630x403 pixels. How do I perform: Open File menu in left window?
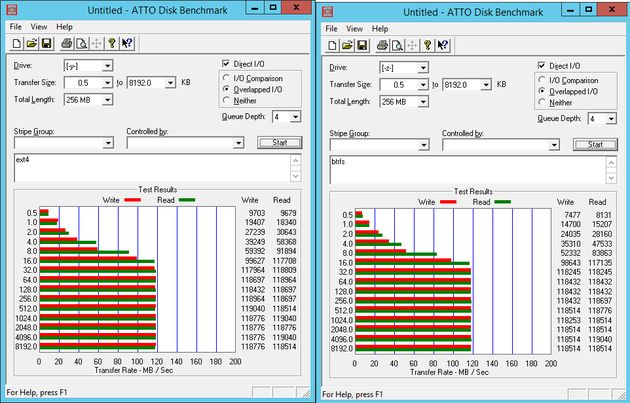(x=16, y=27)
